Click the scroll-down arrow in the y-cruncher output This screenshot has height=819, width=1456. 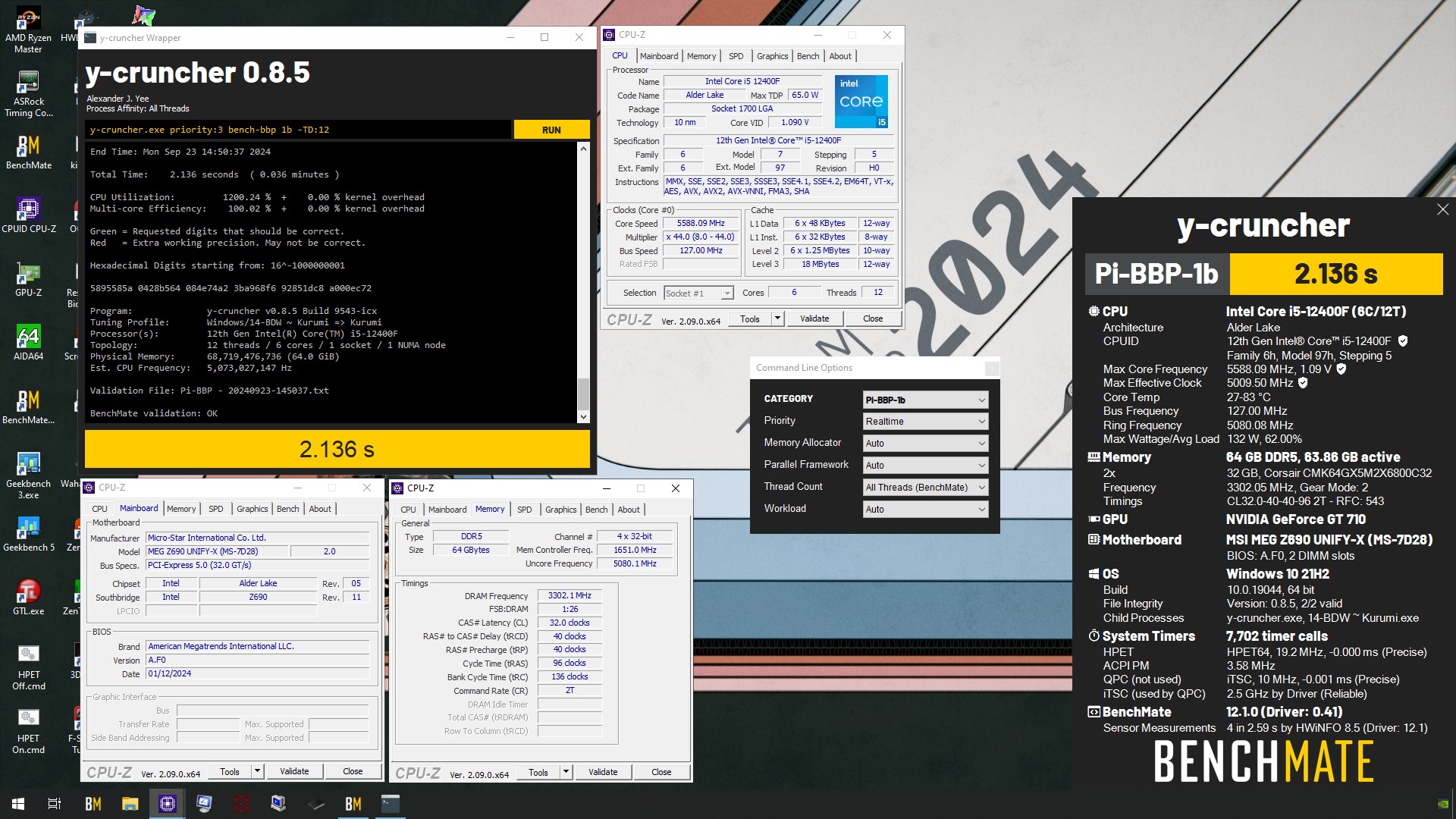tap(583, 416)
